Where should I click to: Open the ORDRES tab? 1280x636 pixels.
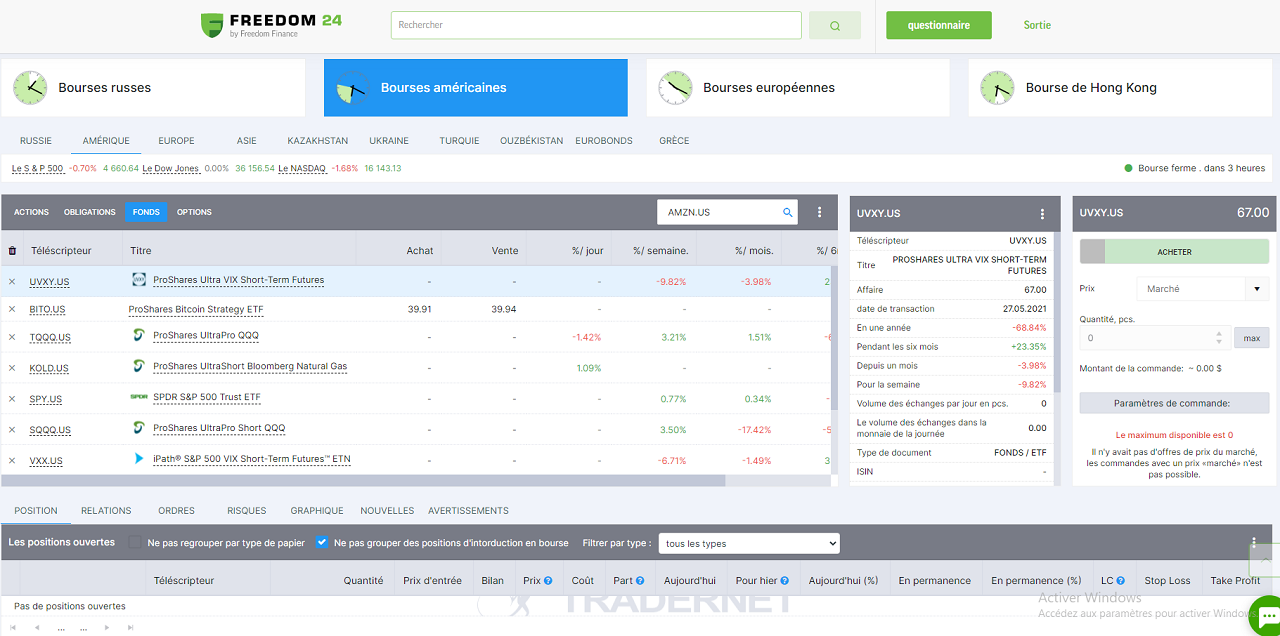[176, 511]
